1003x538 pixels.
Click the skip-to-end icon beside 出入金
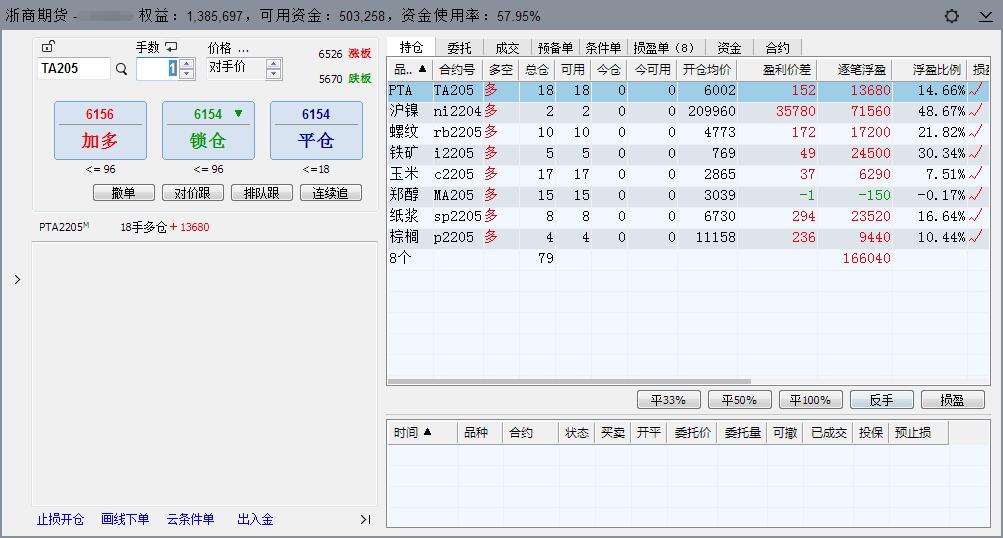pos(365,519)
